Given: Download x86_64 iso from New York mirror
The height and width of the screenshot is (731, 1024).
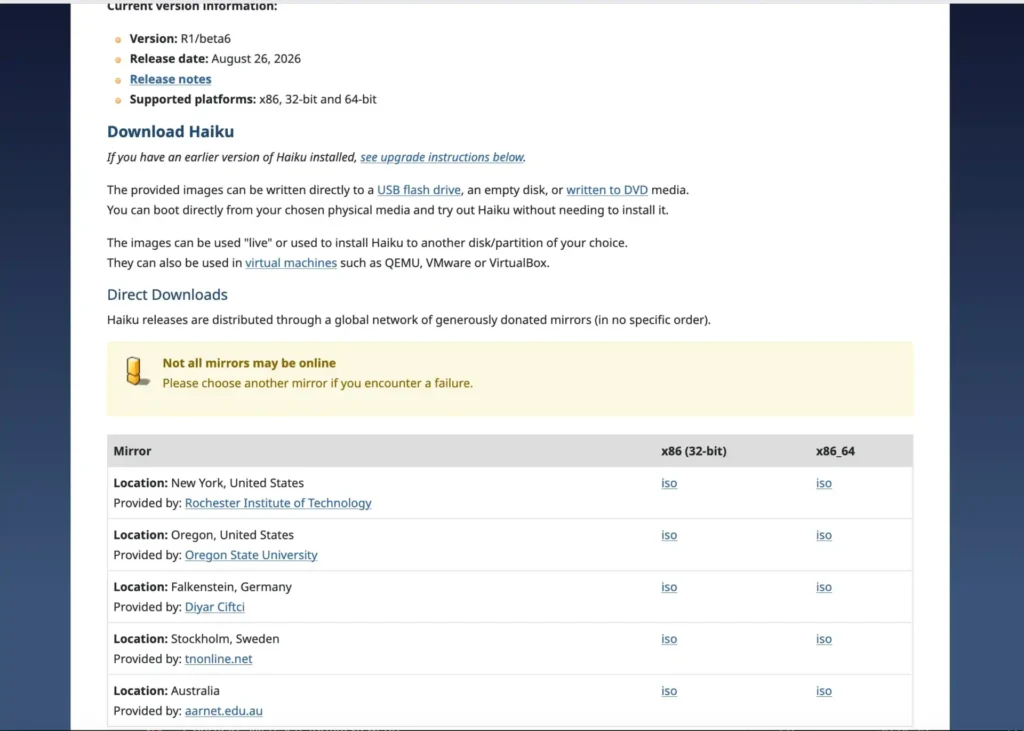Looking at the screenshot, I should pyautogui.click(x=824, y=483).
